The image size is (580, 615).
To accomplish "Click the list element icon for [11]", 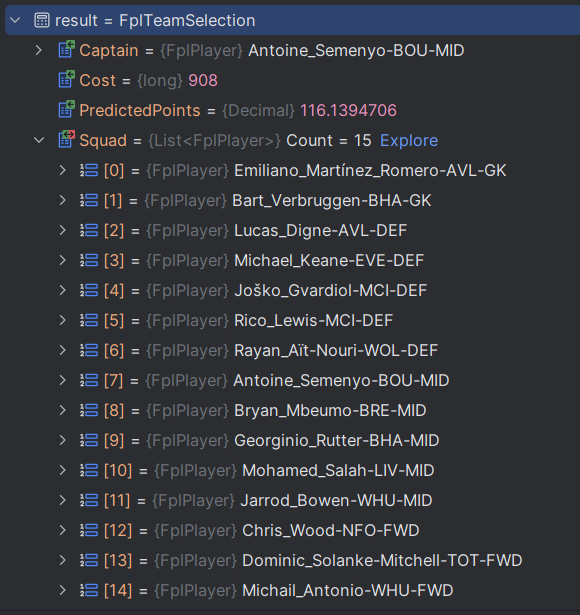I will [x=89, y=500].
